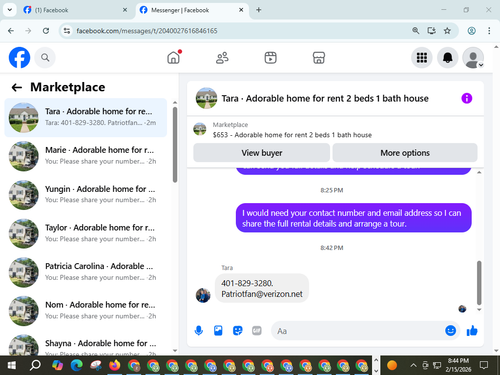Open the Windows Start menu
Image resolution: width=500 pixels, height=375 pixels.
pyautogui.click(x=11, y=365)
